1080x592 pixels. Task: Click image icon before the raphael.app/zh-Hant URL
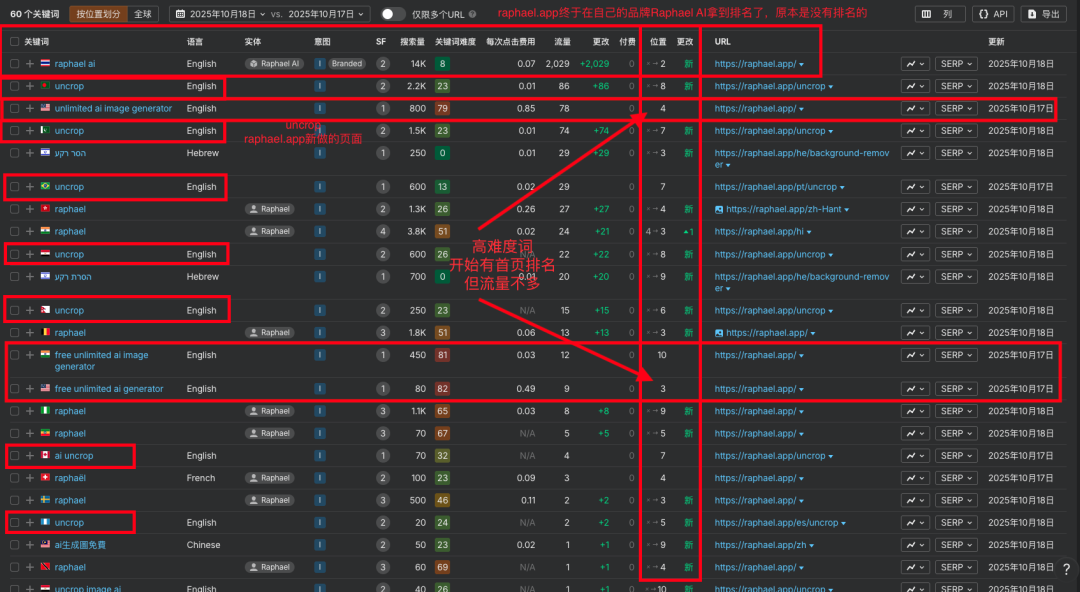719,209
